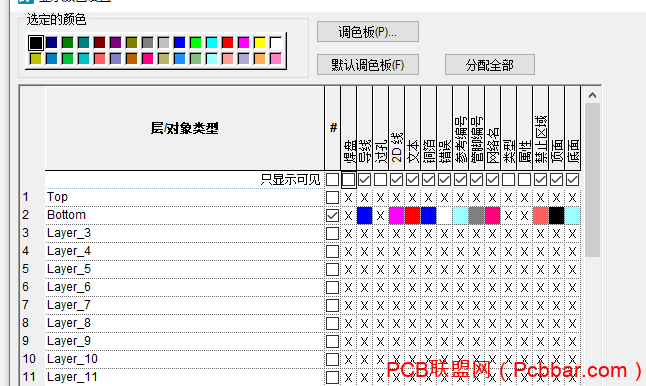Check 只显示可见 checkbox under 过孔 column

(x=380, y=180)
